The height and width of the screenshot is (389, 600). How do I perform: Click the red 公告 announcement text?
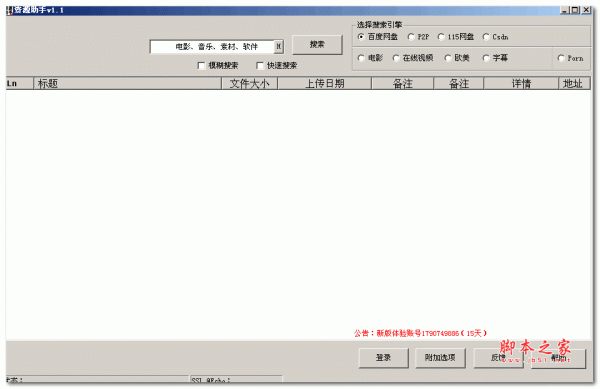[x=420, y=333]
